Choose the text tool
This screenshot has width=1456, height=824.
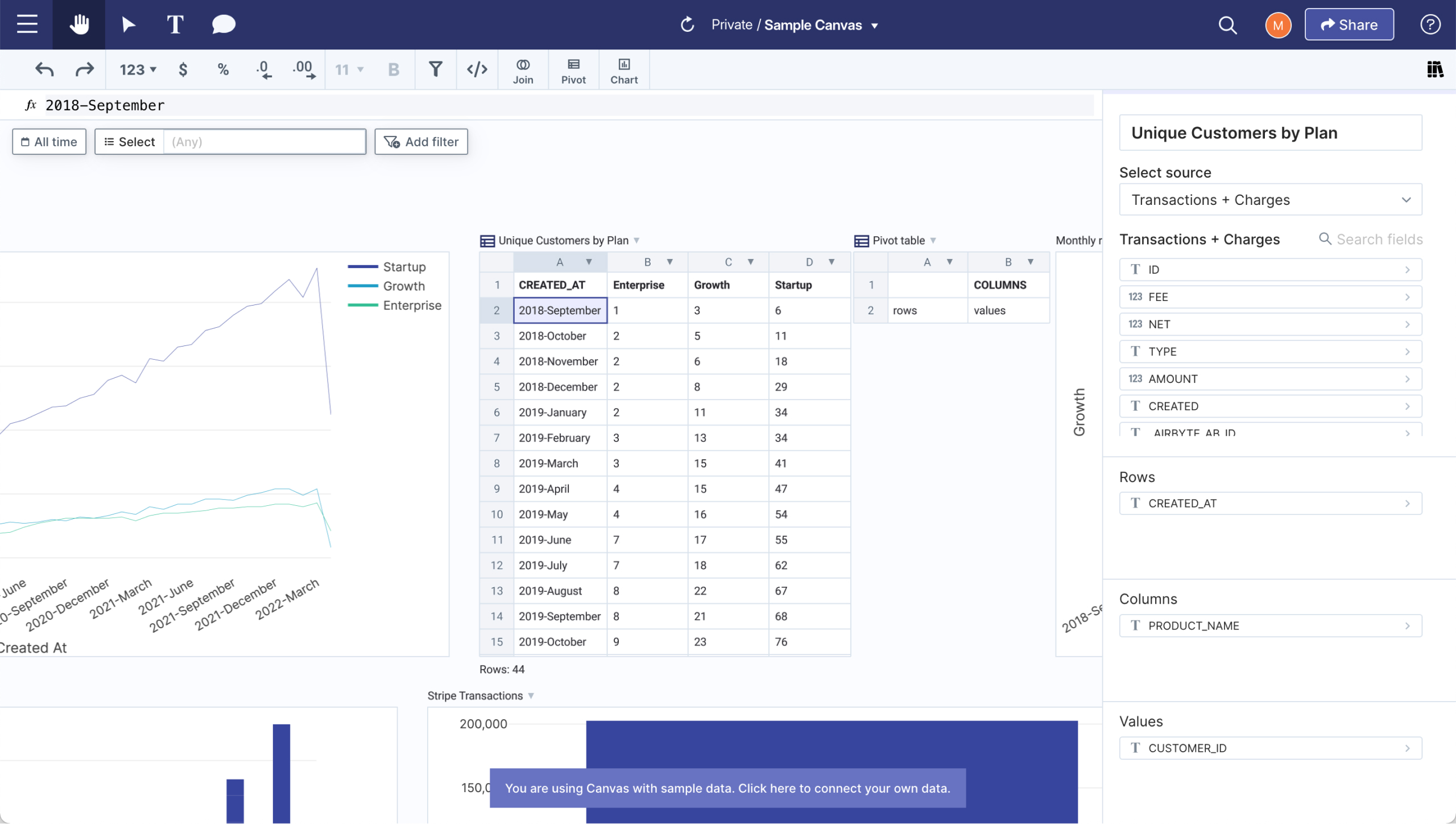(175, 24)
